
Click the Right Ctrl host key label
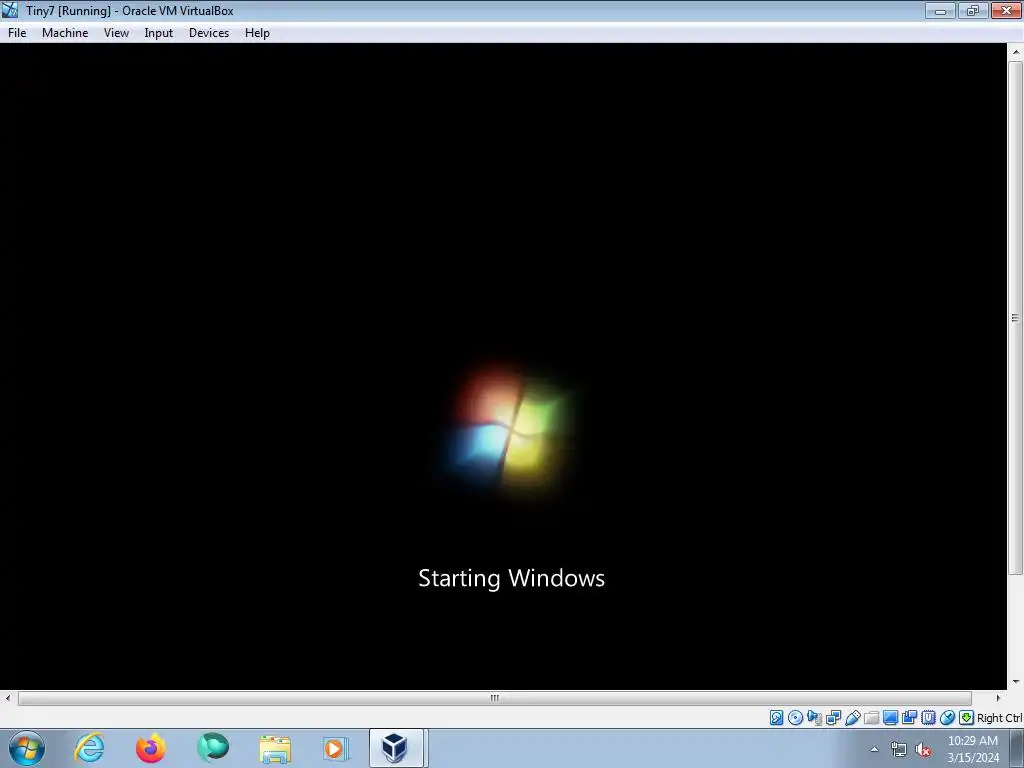(x=1000, y=718)
